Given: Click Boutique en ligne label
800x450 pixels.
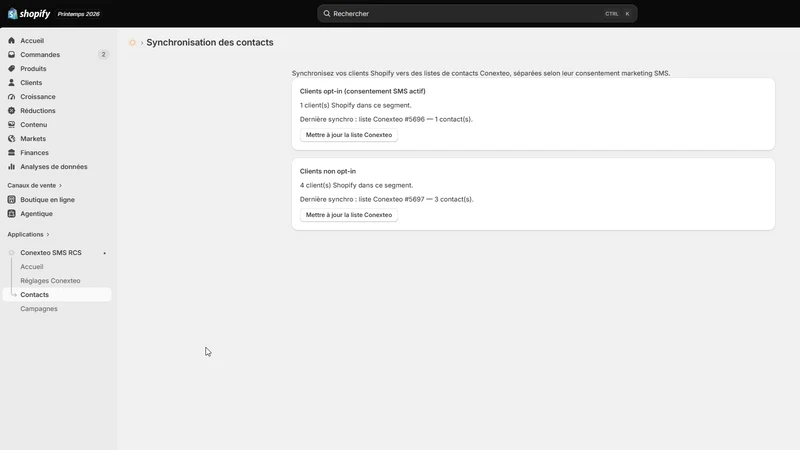Looking at the screenshot, I should point(47,199).
